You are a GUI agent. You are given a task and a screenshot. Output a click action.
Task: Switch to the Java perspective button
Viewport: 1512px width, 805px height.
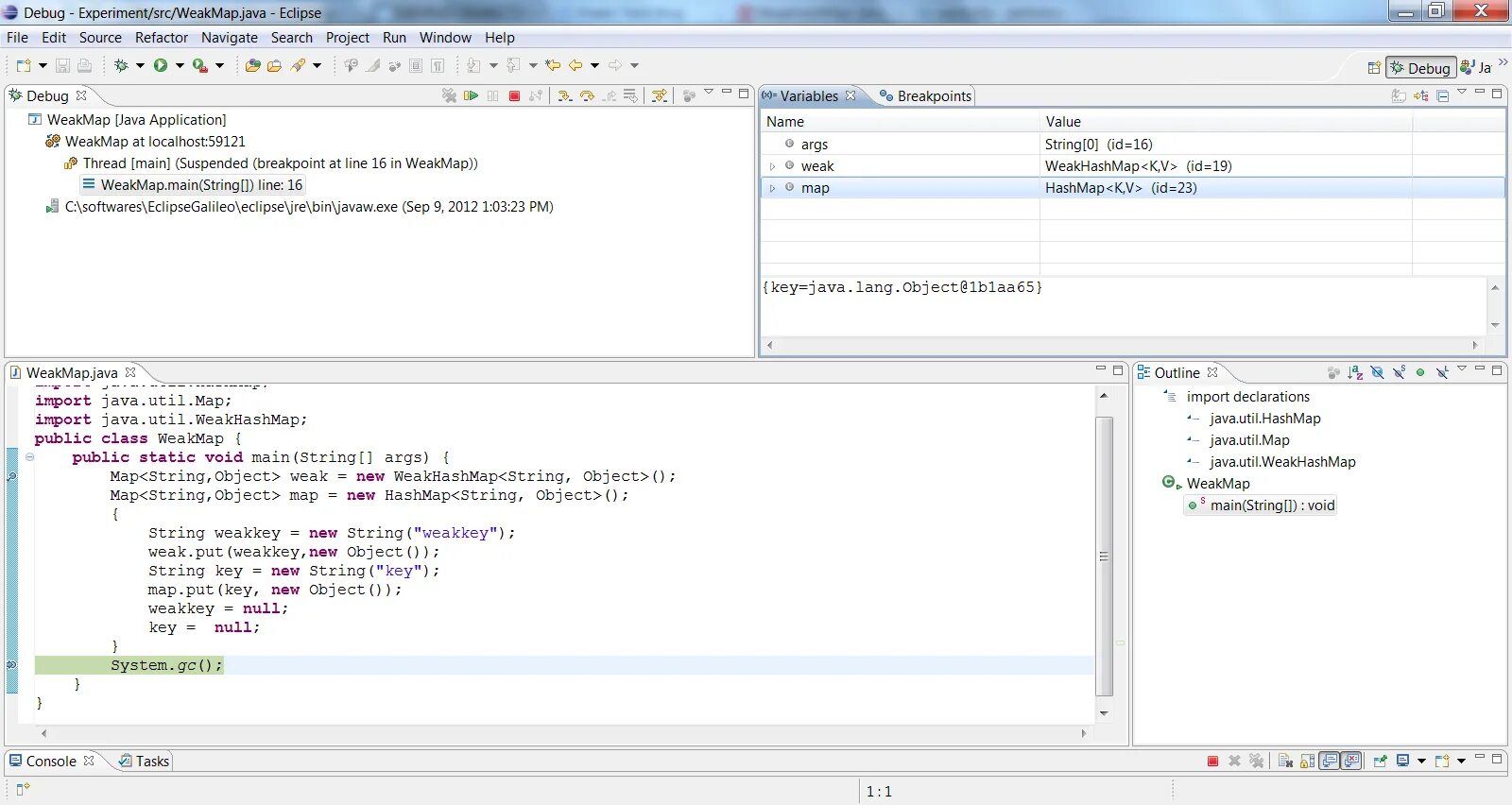1476,67
